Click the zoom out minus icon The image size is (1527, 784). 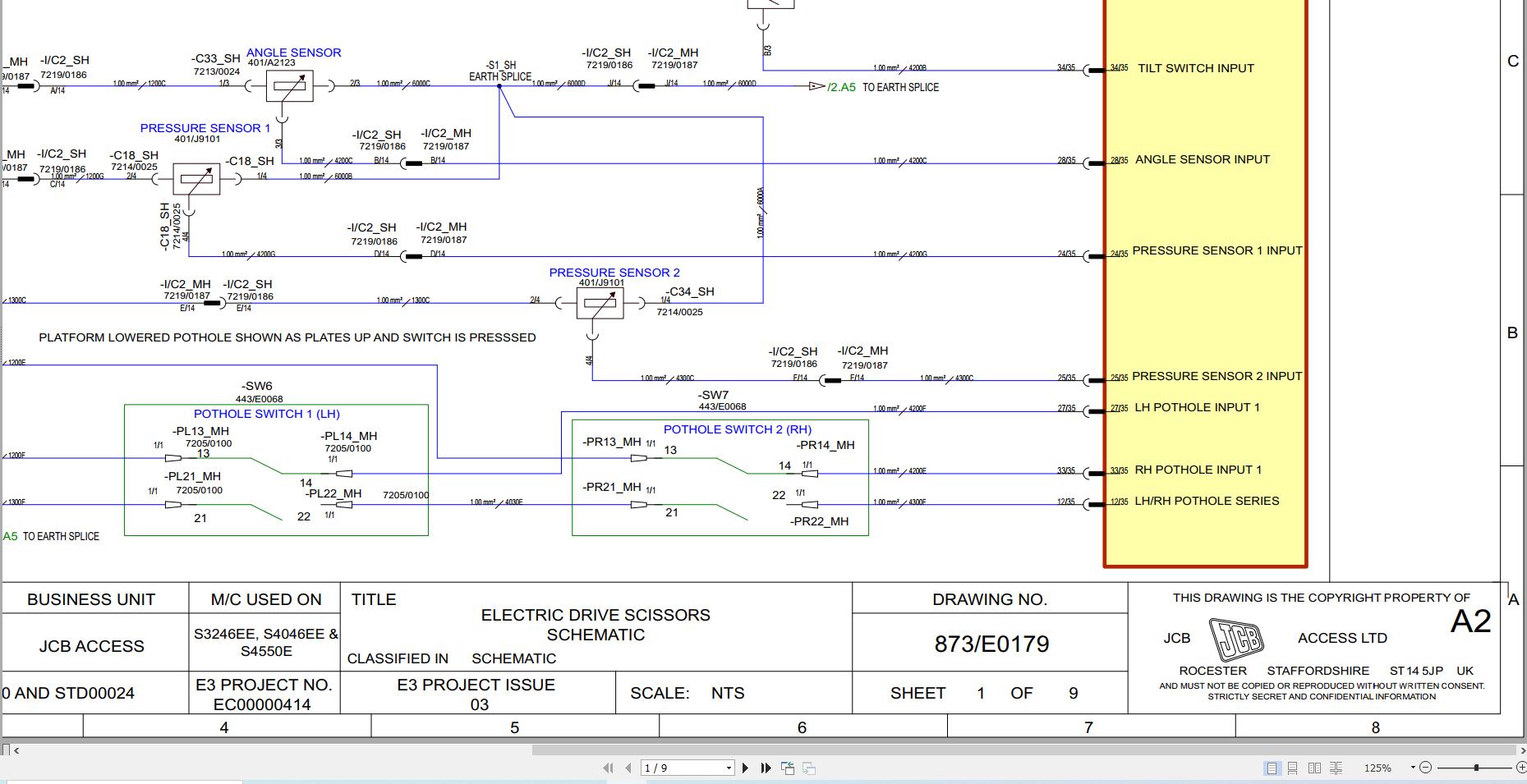[1425, 768]
